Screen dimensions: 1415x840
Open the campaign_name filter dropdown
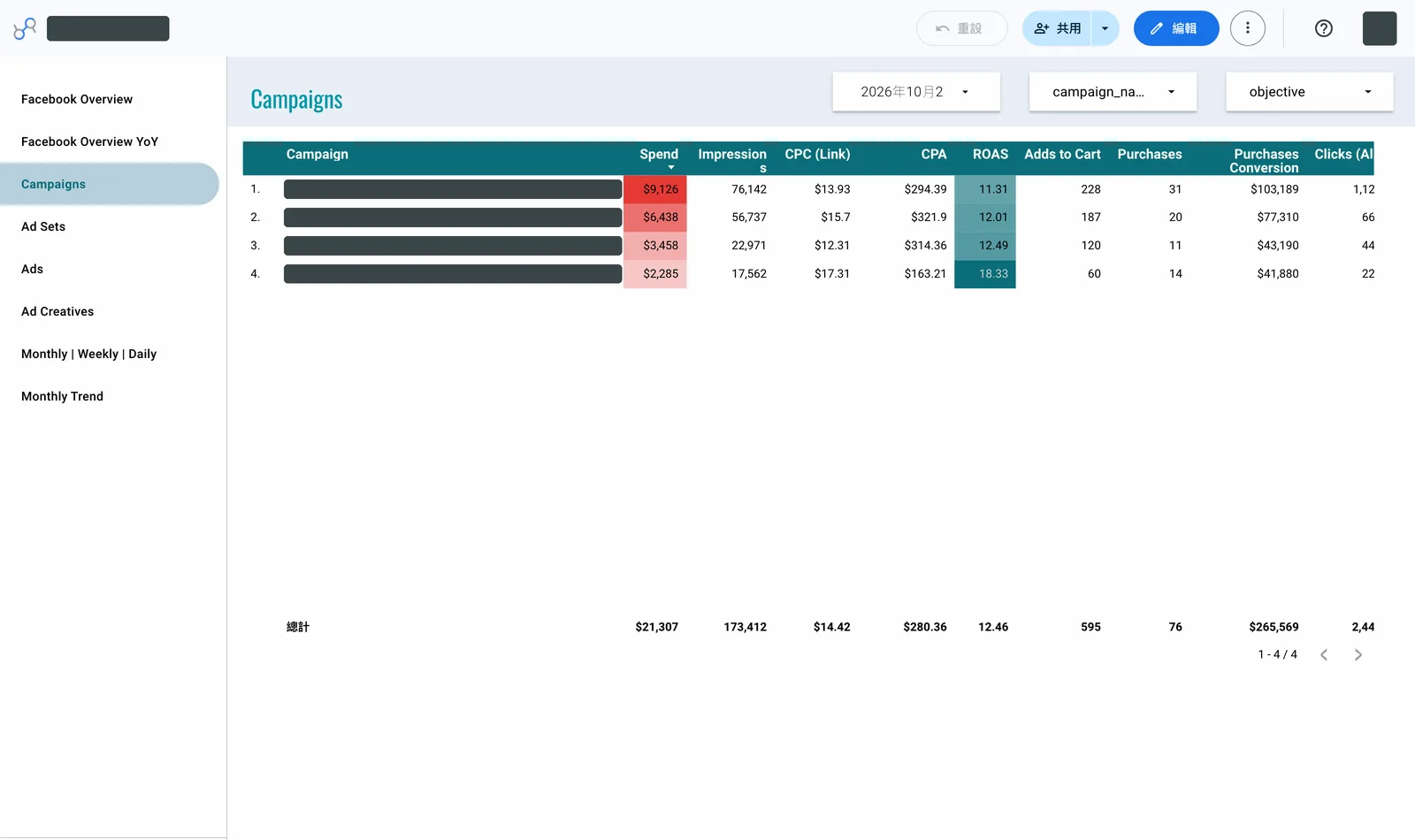click(1113, 92)
